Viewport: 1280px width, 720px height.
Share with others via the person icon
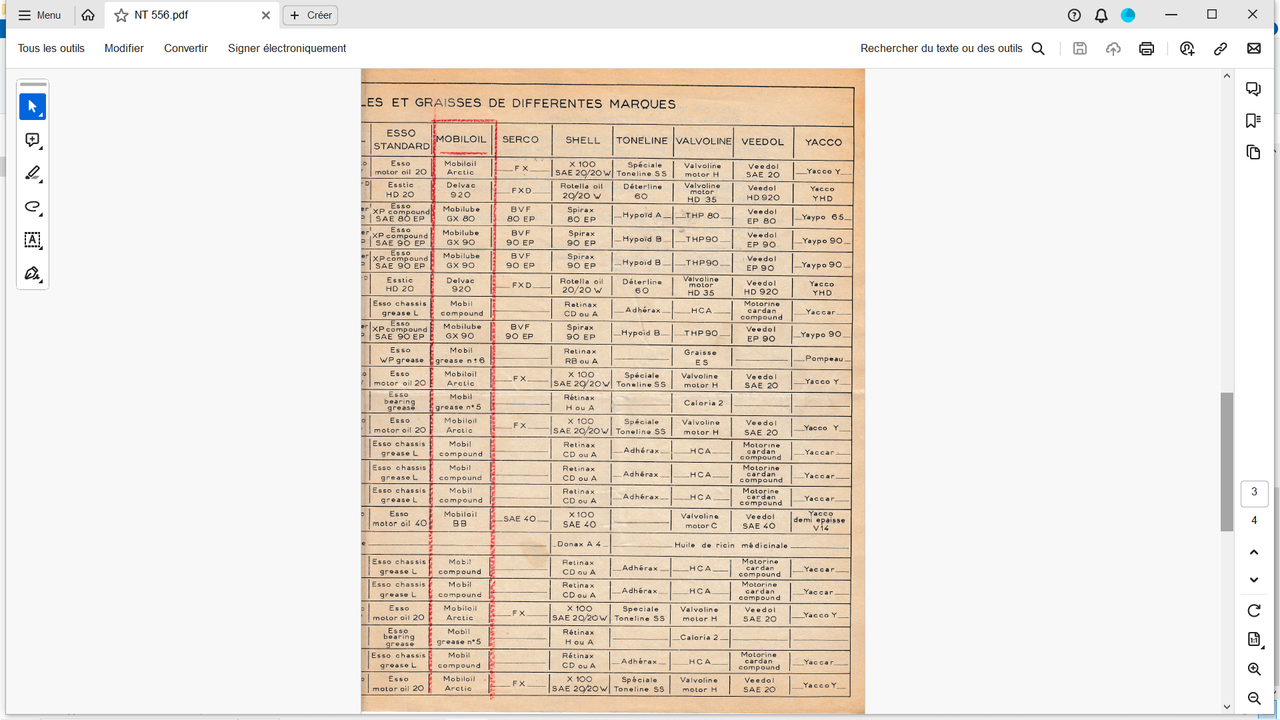1187,48
